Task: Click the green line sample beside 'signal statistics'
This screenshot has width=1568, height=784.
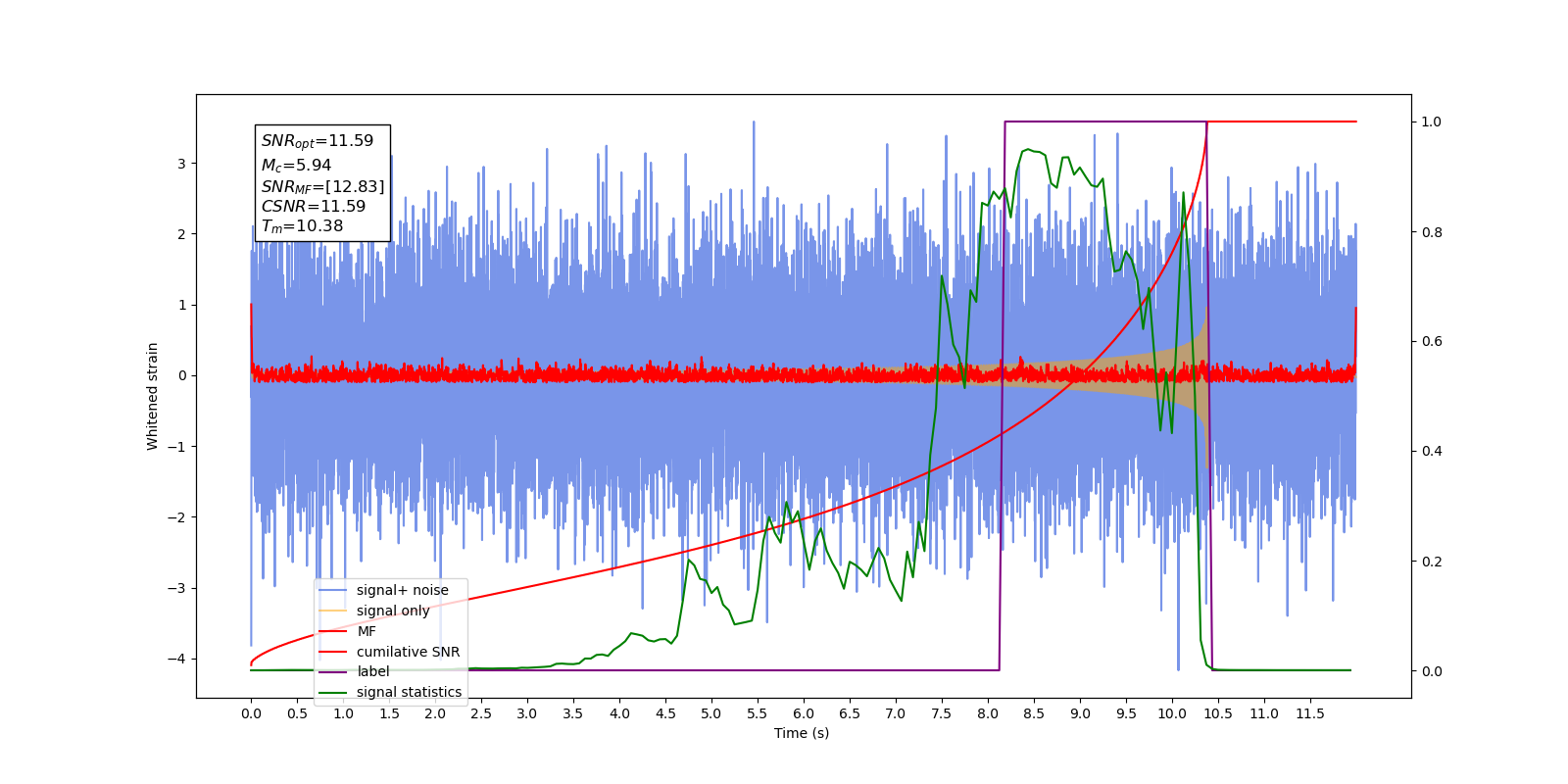Action: (333, 692)
